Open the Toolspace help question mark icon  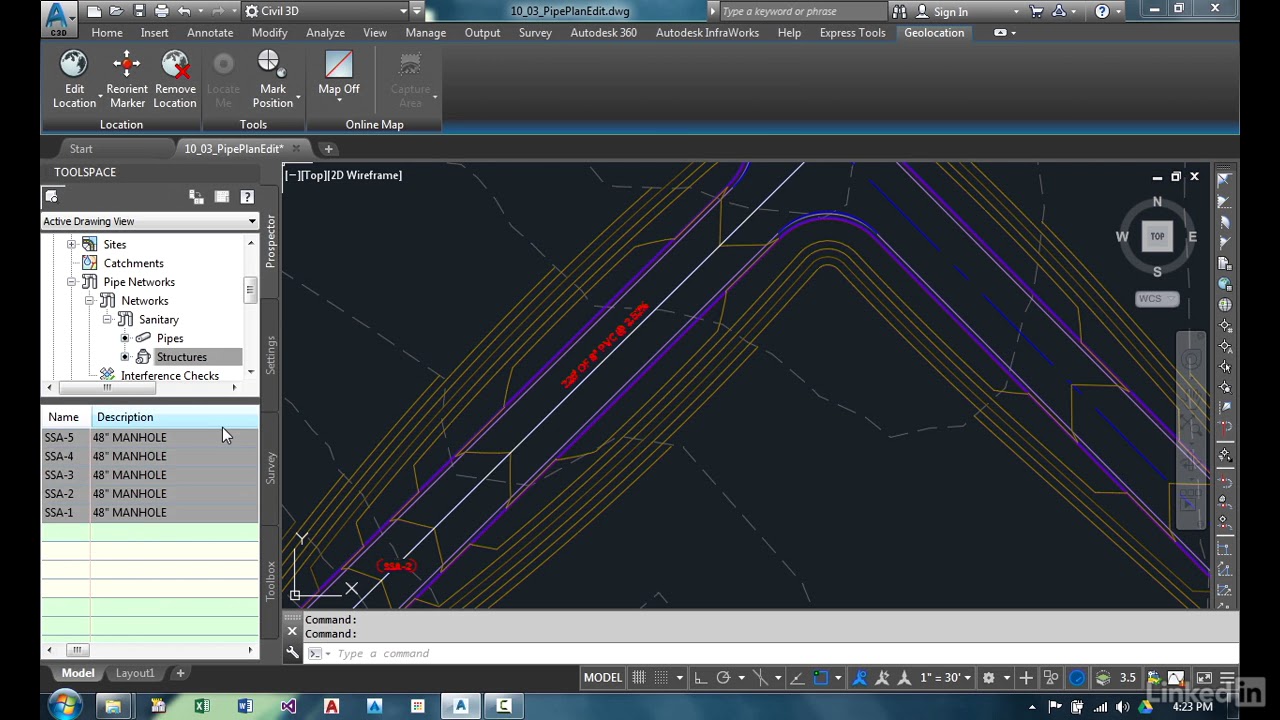tap(247, 197)
